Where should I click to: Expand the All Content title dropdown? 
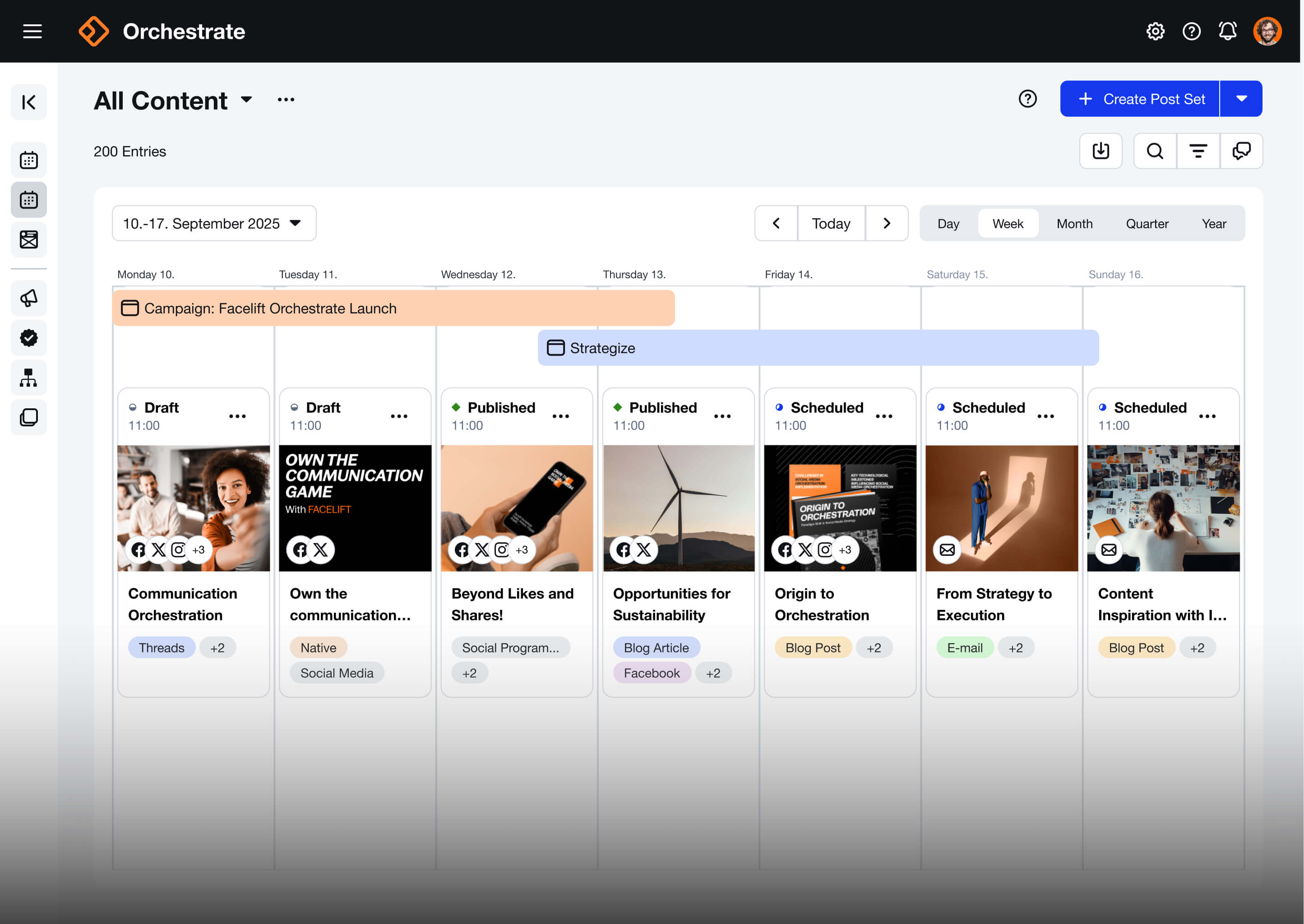click(x=246, y=100)
